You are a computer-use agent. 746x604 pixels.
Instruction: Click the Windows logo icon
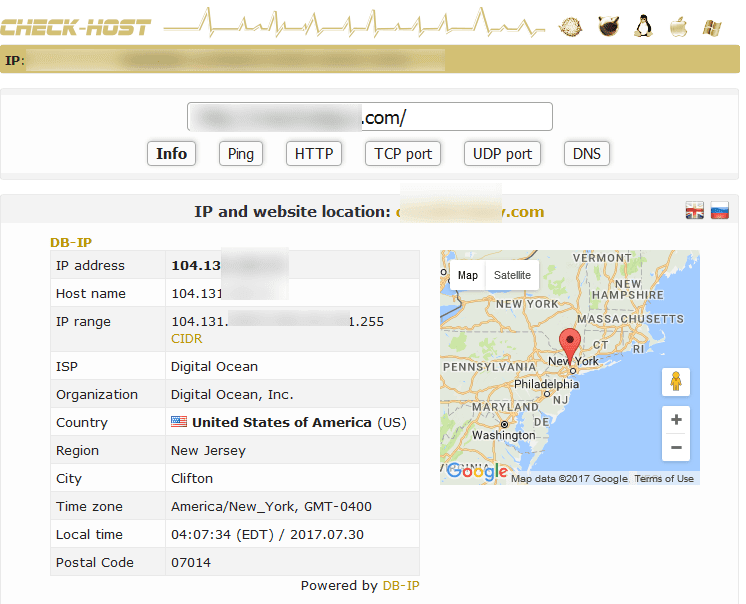tap(713, 27)
